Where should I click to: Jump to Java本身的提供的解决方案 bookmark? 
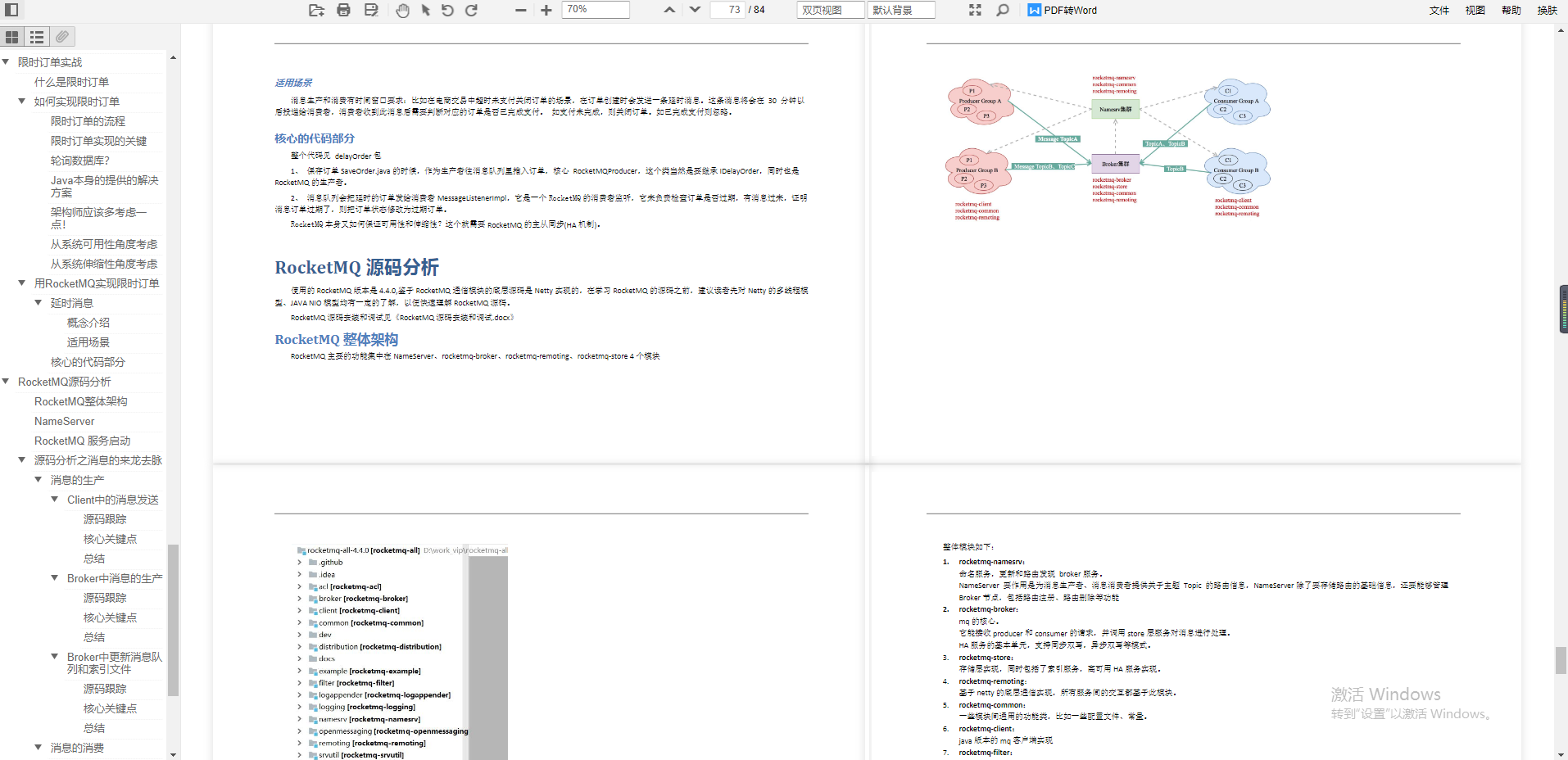[x=105, y=186]
